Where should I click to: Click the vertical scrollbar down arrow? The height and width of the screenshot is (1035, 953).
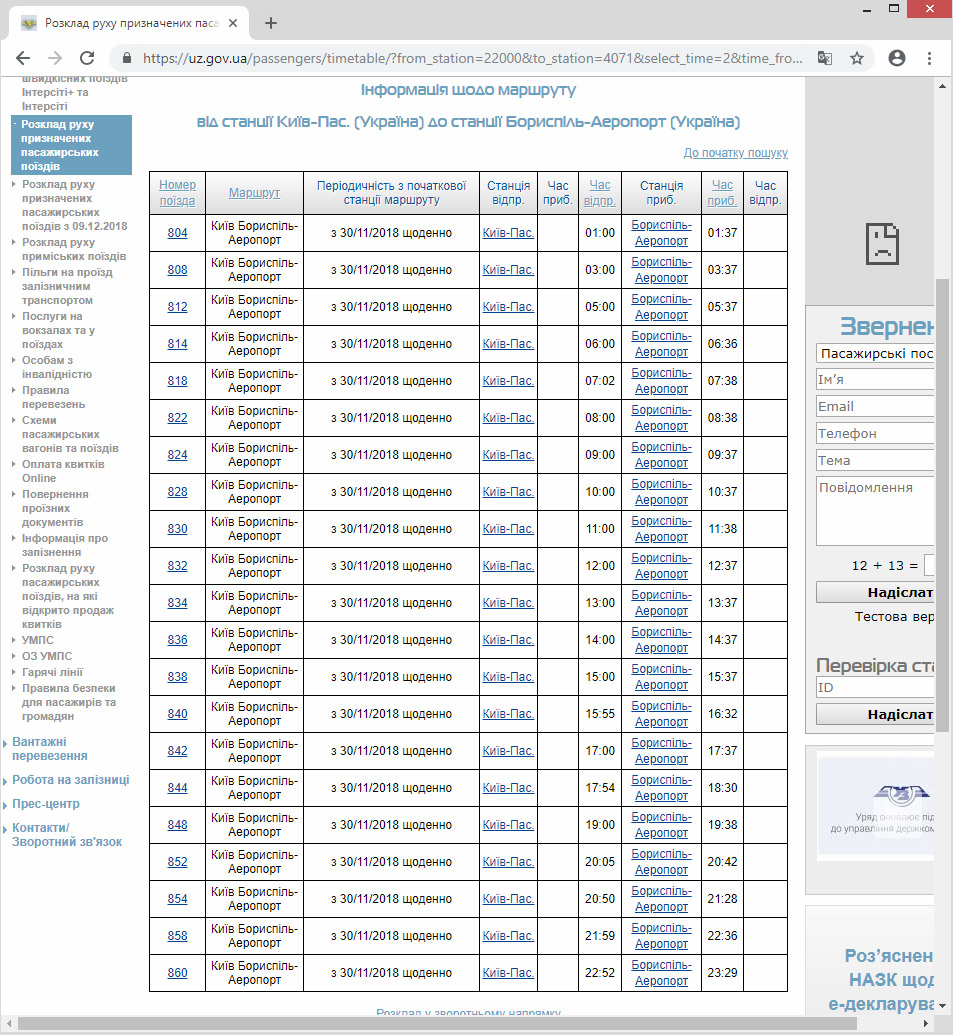pos(942,1006)
